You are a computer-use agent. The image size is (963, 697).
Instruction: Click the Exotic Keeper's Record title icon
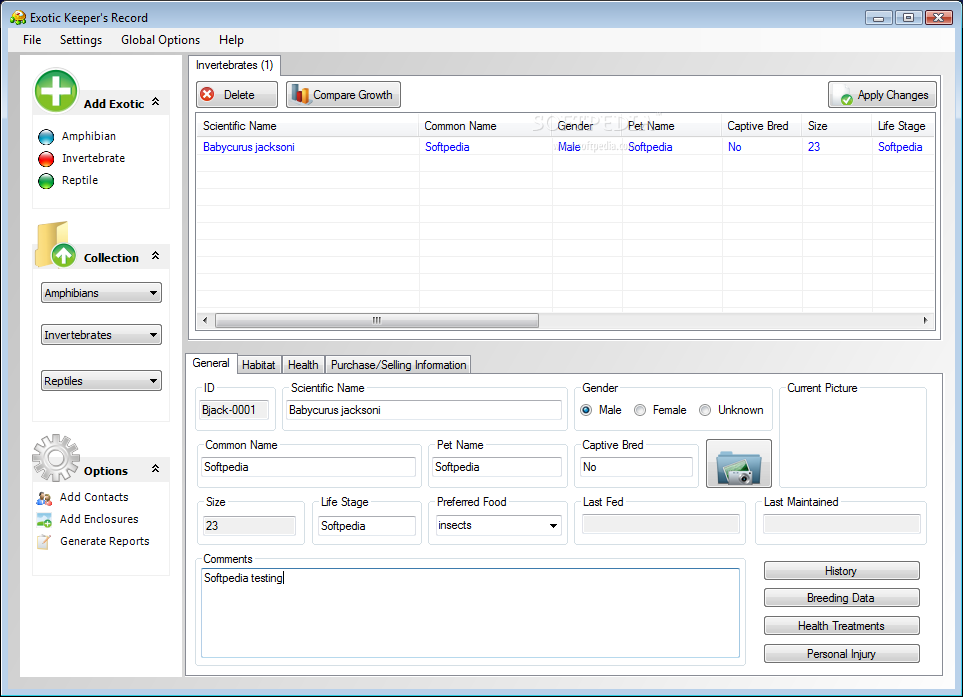pyautogui.click(x=18, y=17)
